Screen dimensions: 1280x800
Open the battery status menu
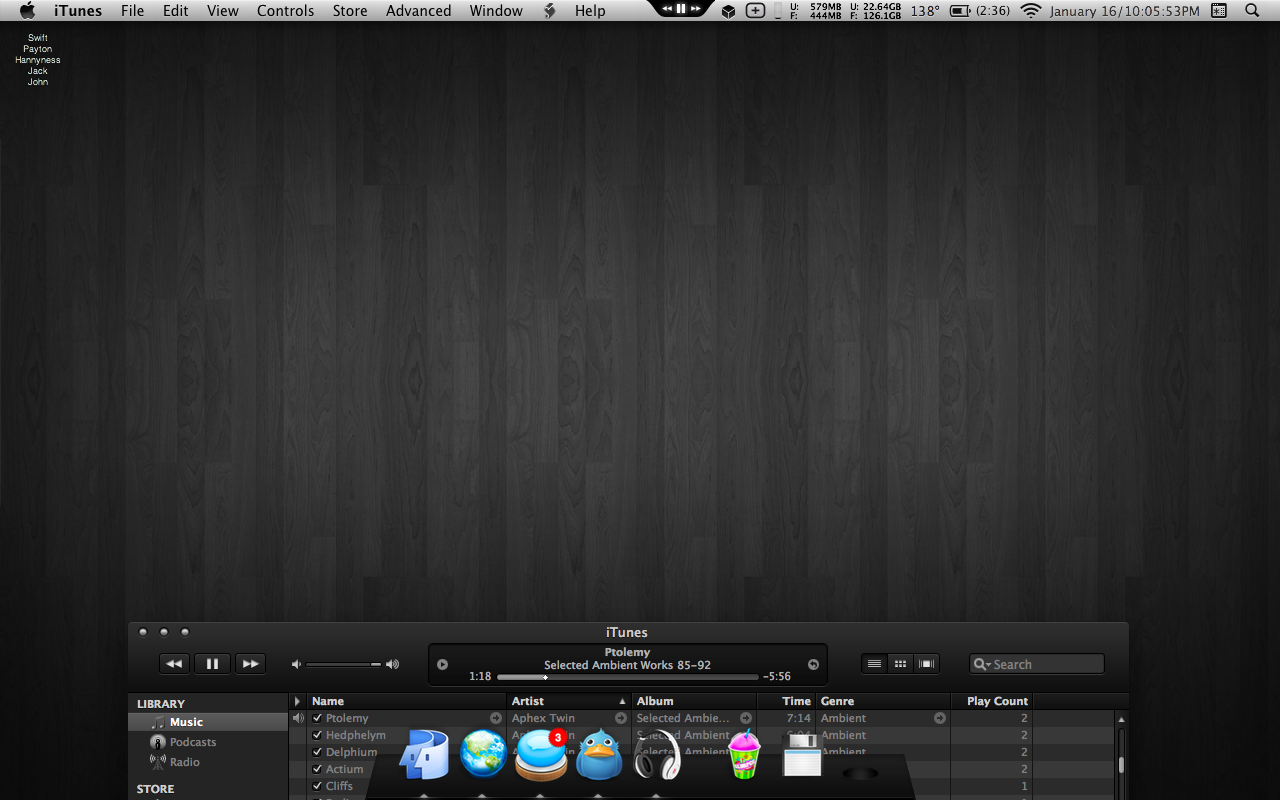[x=979, y=11]
